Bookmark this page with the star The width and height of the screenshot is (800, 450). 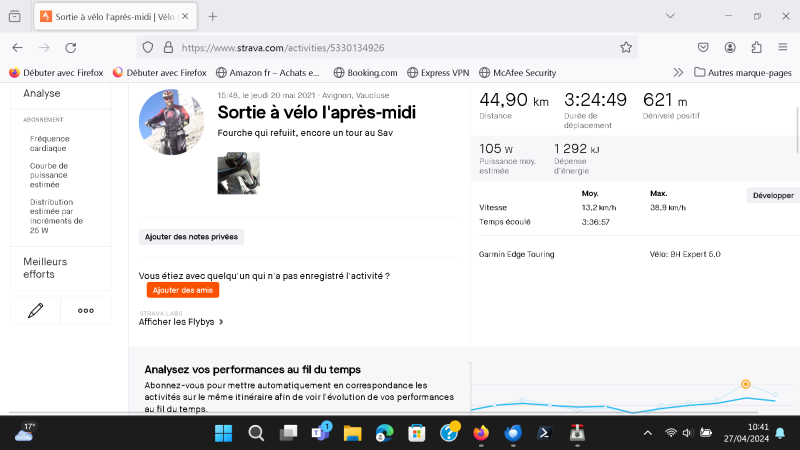click(626, 47)
